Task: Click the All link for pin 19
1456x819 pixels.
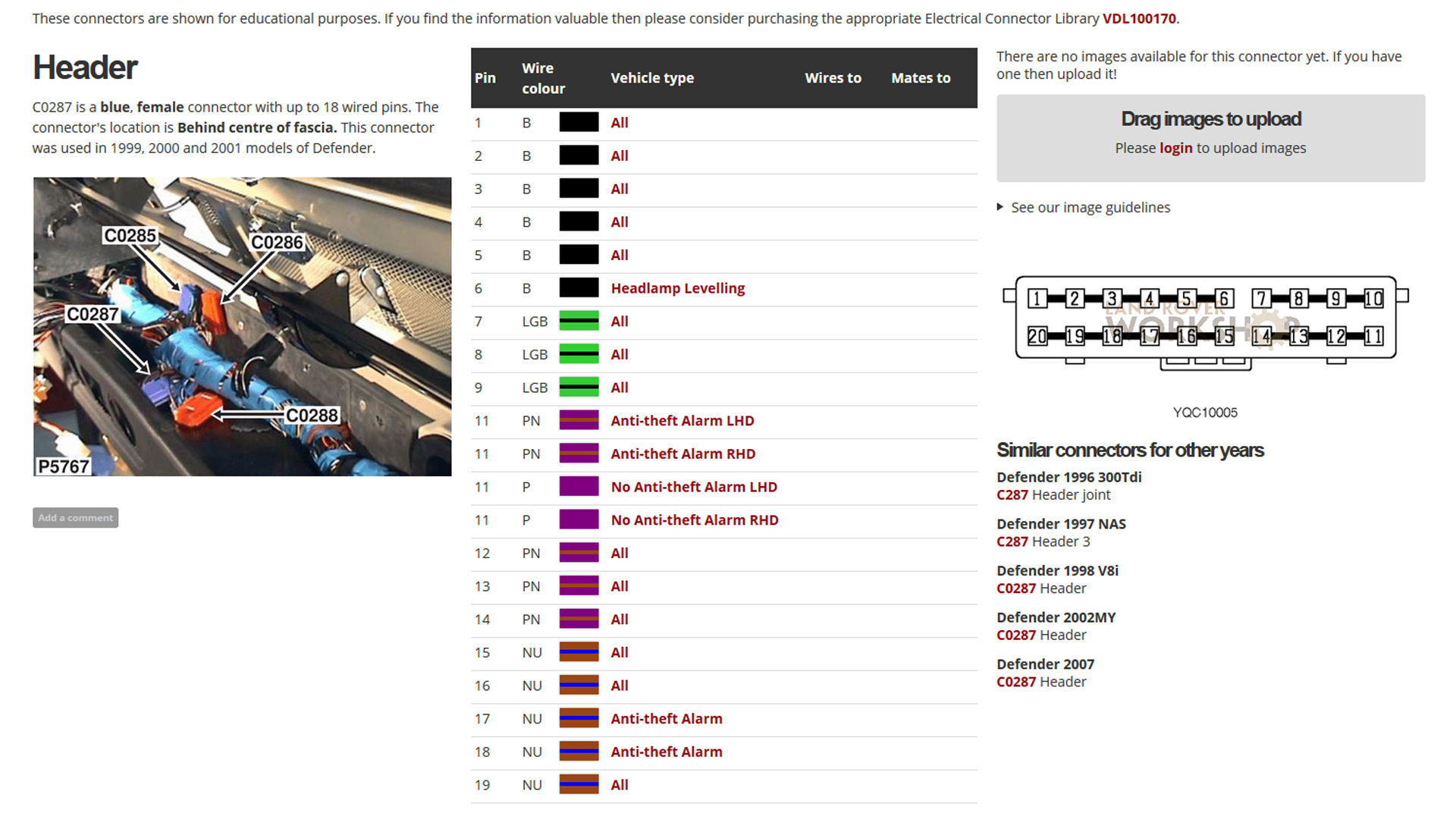Action: pyautogui.click(x=619, y=785)
